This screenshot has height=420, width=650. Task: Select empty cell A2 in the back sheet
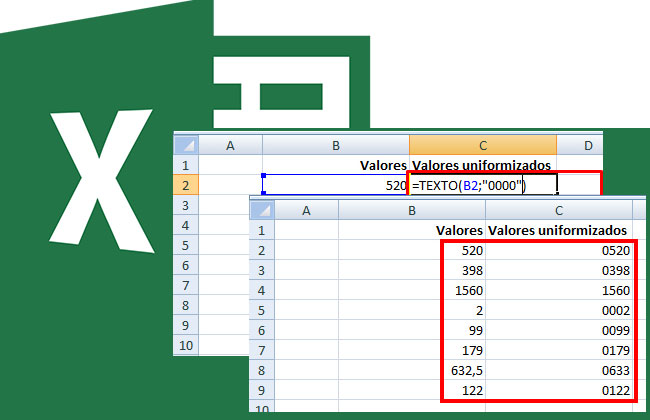coord(230,185)
